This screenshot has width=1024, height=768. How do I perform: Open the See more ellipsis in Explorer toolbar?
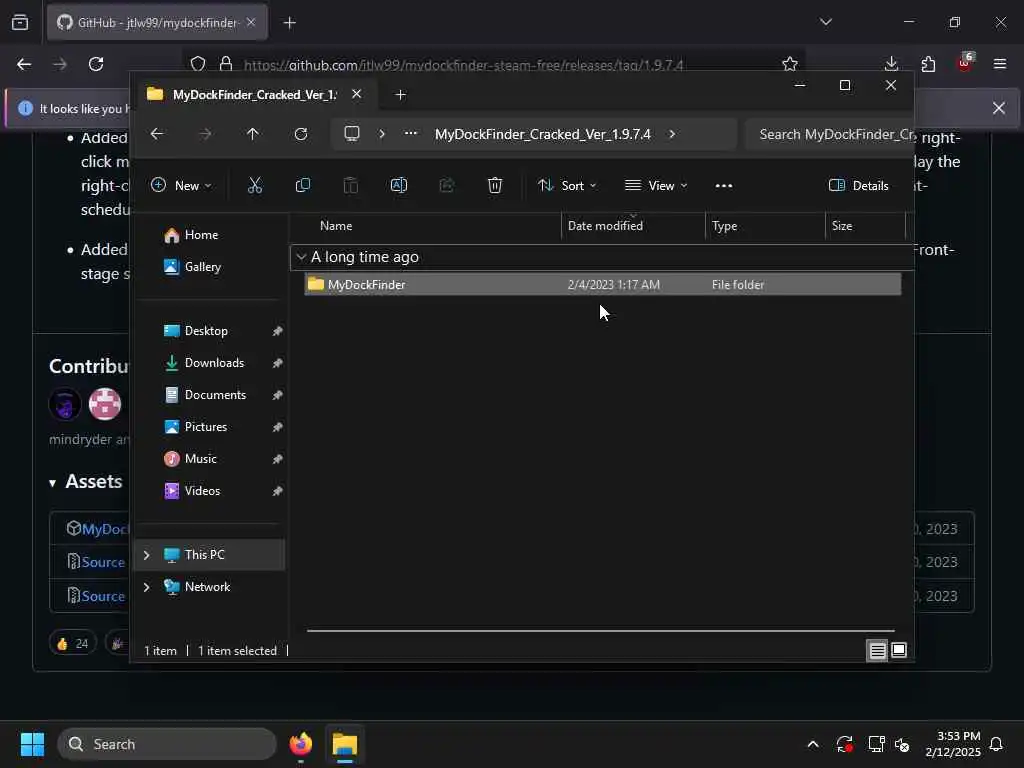click(x=724, y=185)
